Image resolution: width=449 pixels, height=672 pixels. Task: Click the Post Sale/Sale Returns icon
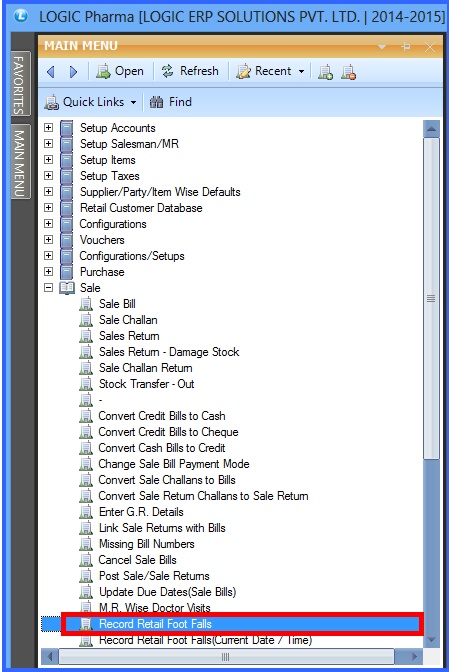[x=86, y=576]
